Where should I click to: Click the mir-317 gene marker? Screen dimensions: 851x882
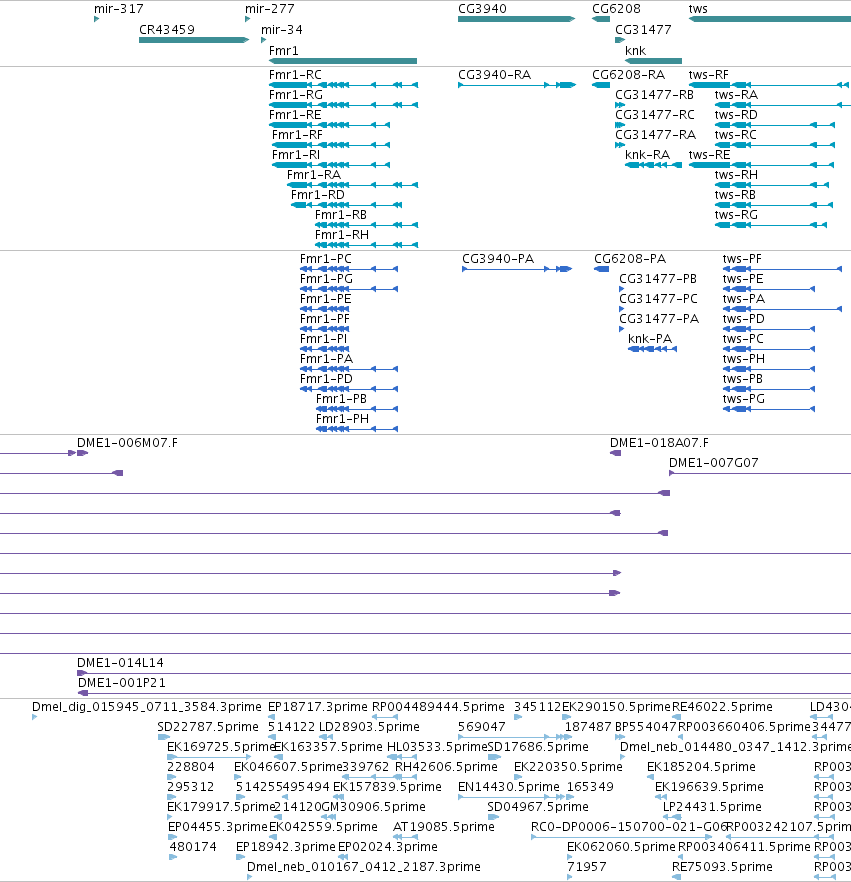click(97, 19)
